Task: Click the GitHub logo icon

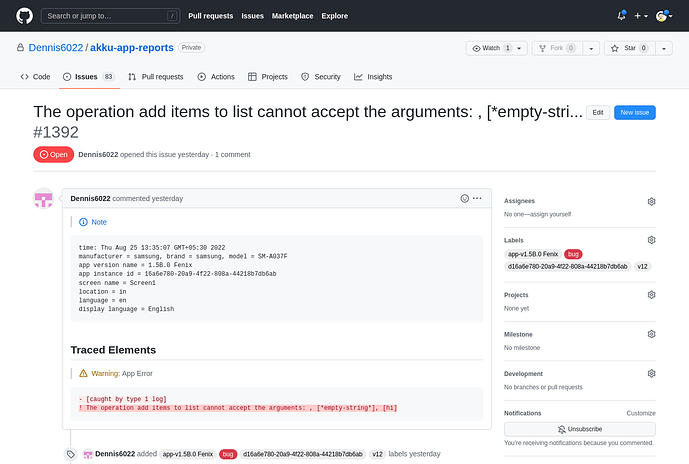Action: (24, 16)
